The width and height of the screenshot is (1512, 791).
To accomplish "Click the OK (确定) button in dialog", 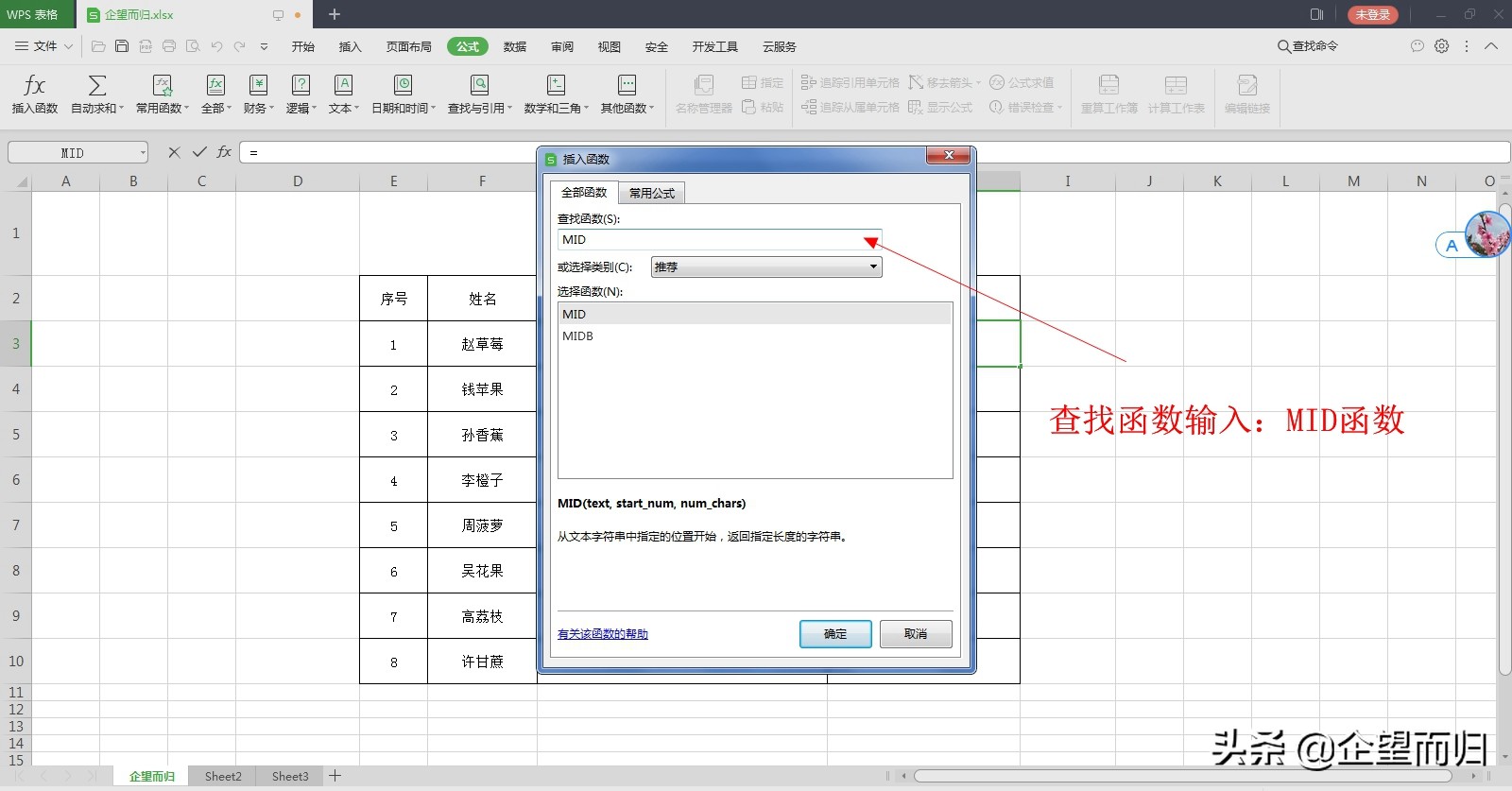I will click(835, 634).
